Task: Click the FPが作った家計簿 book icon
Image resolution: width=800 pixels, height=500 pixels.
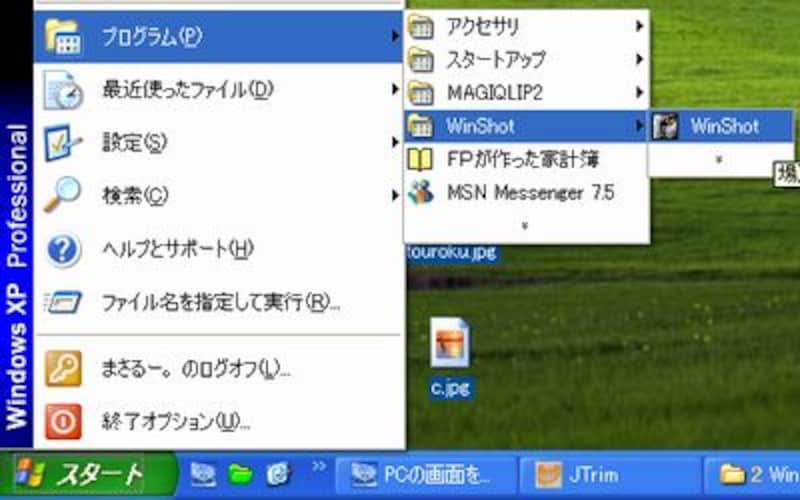Action: 420,160
